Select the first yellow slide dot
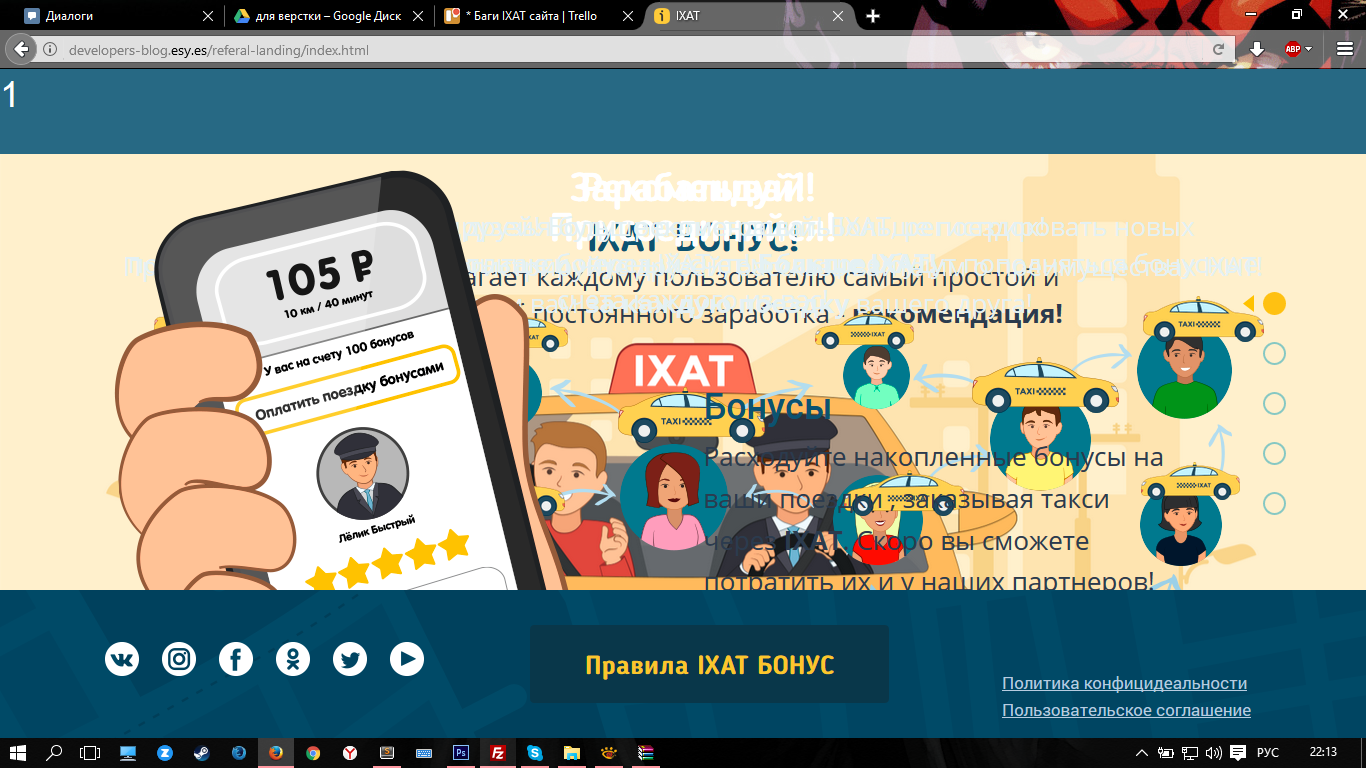 [x=1274, y=303]
